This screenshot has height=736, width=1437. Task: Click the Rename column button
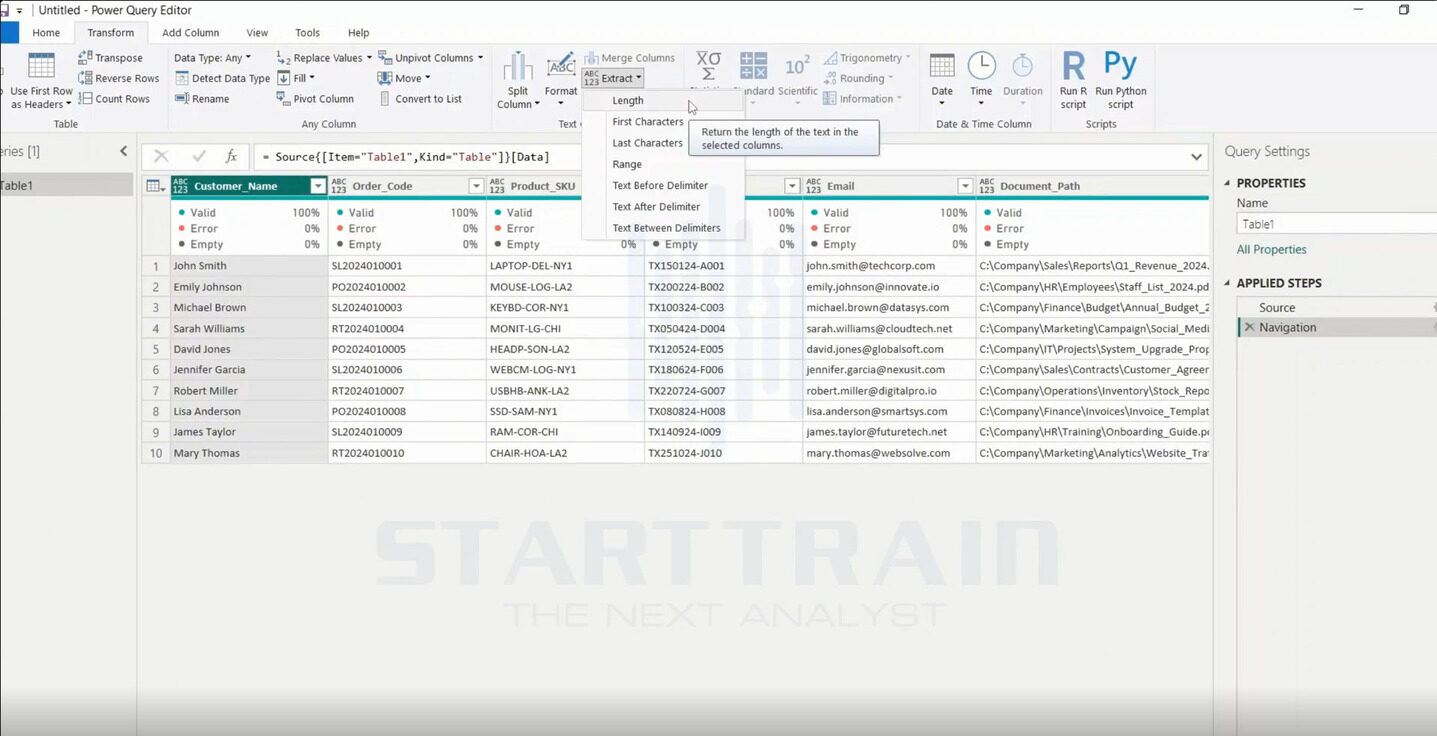tap(202, 99)
